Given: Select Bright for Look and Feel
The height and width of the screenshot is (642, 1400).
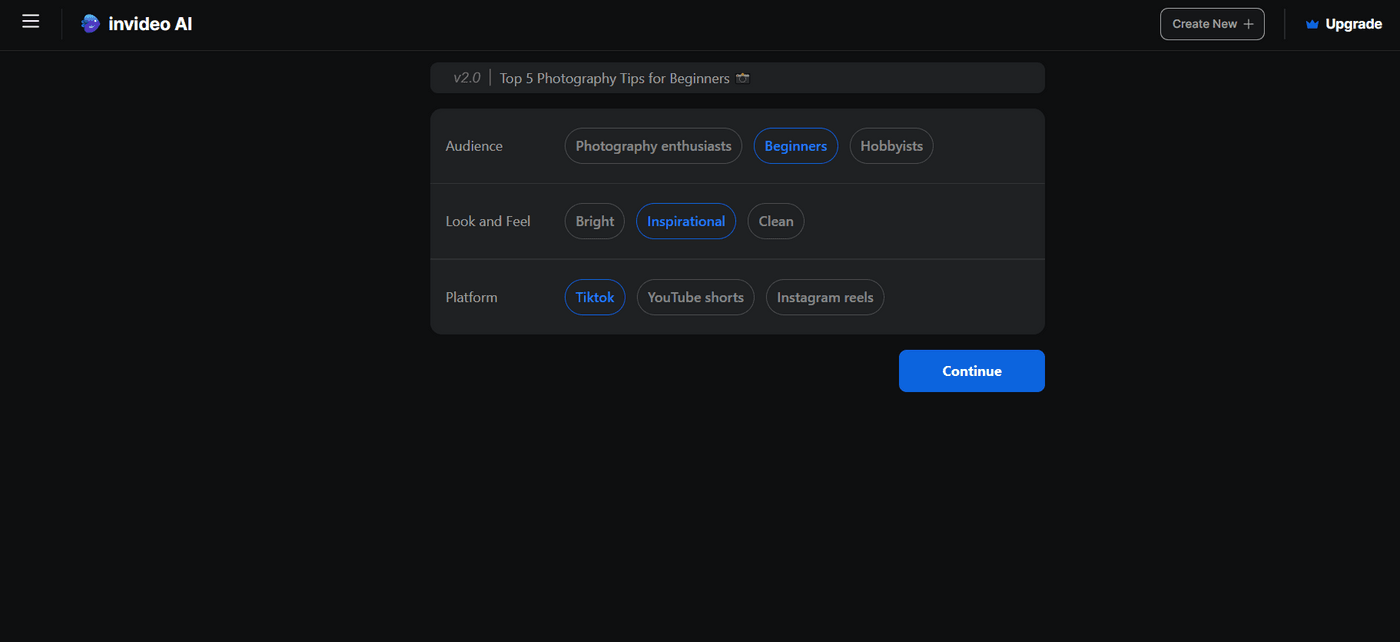Looking at the screenshot, I should (x=594, y=221).
